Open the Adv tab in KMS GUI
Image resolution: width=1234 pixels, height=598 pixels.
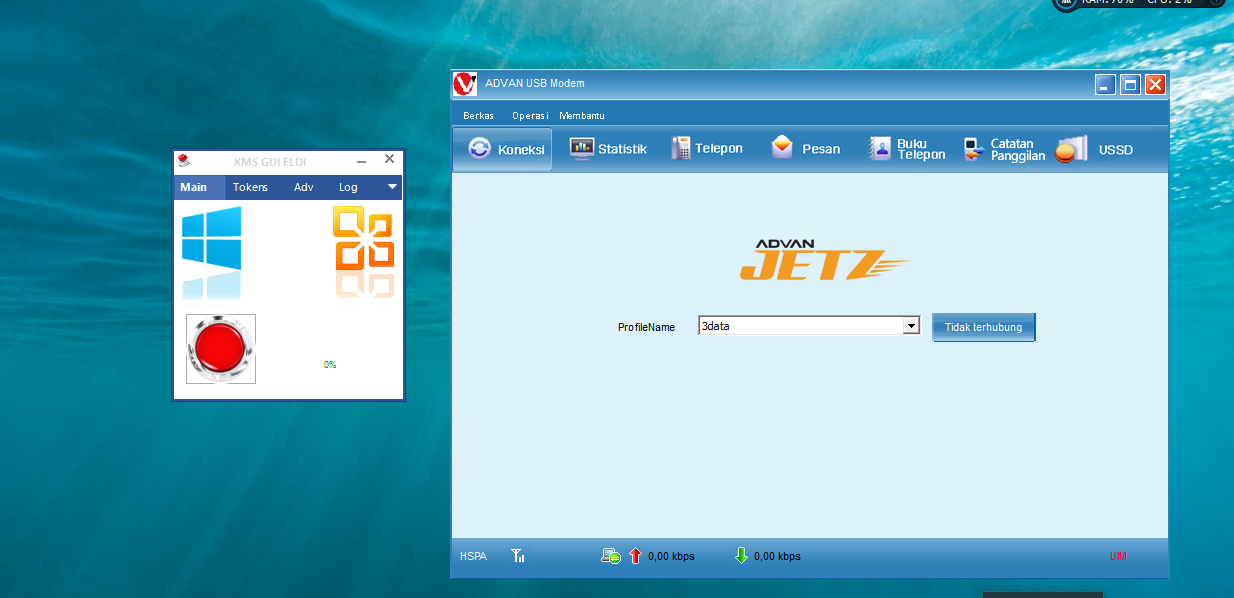coord(304,187)
